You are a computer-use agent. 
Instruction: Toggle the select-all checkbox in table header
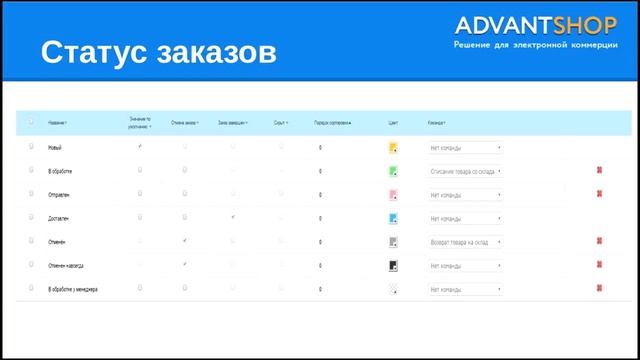coord(31,122)
